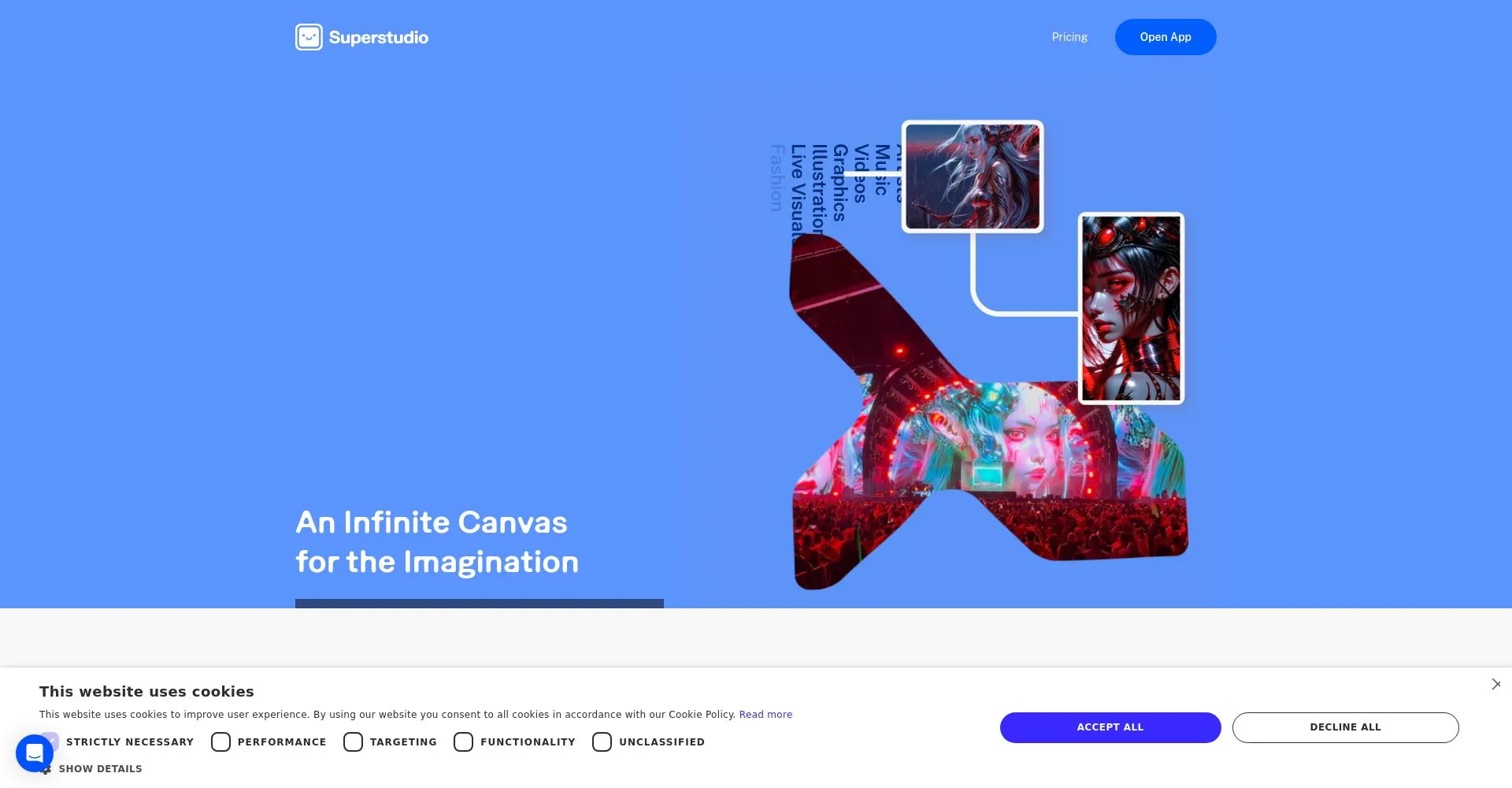The height and width of the screenshot is (788, 1512).
Task: Toggle the Strictly Necessary cookie checkbox
Action: (x=50, y=742)
